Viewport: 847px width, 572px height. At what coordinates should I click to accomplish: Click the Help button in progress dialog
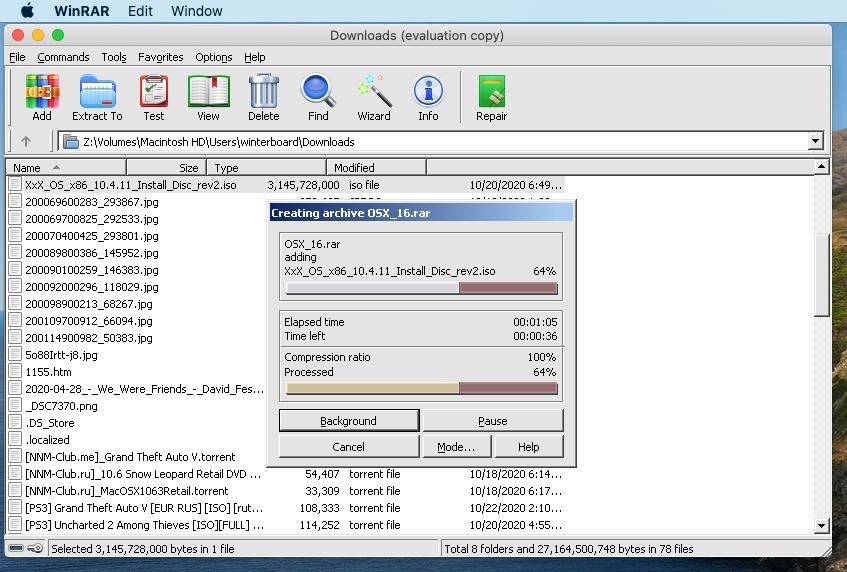coord(529,447)
